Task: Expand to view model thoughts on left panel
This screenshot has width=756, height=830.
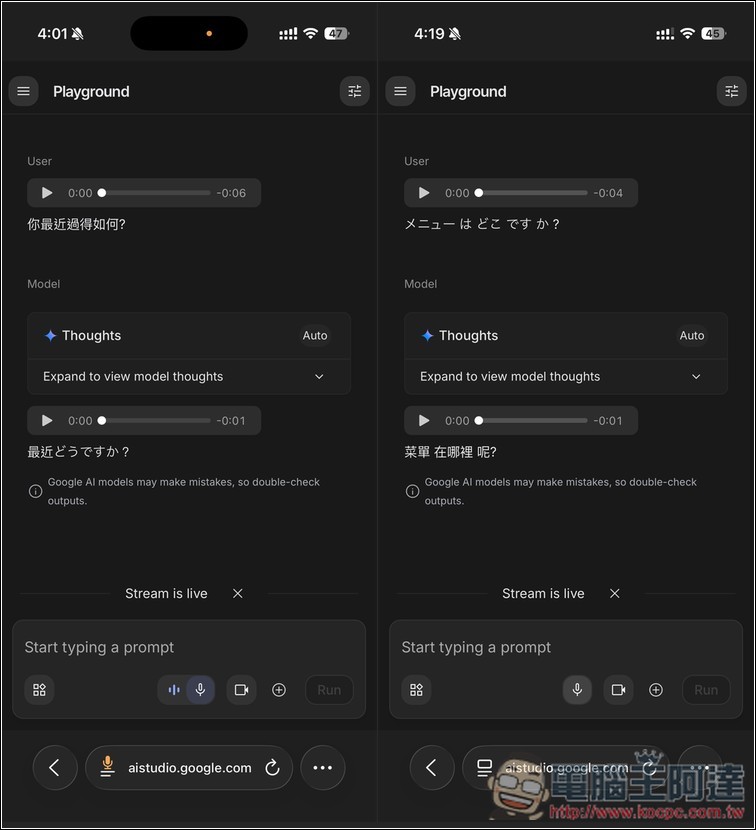Action: [189, 376]
